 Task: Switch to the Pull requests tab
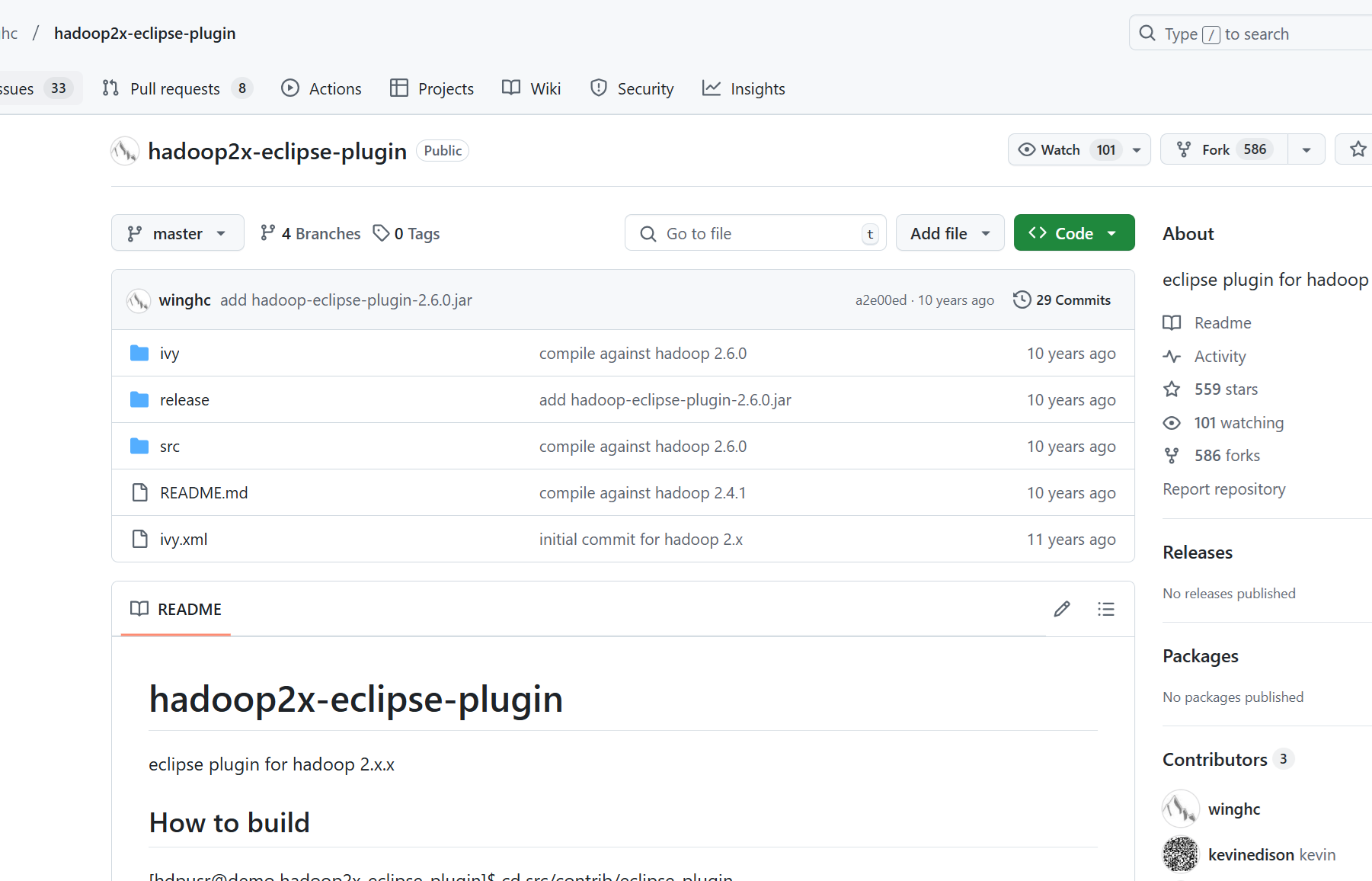[175, 88]
